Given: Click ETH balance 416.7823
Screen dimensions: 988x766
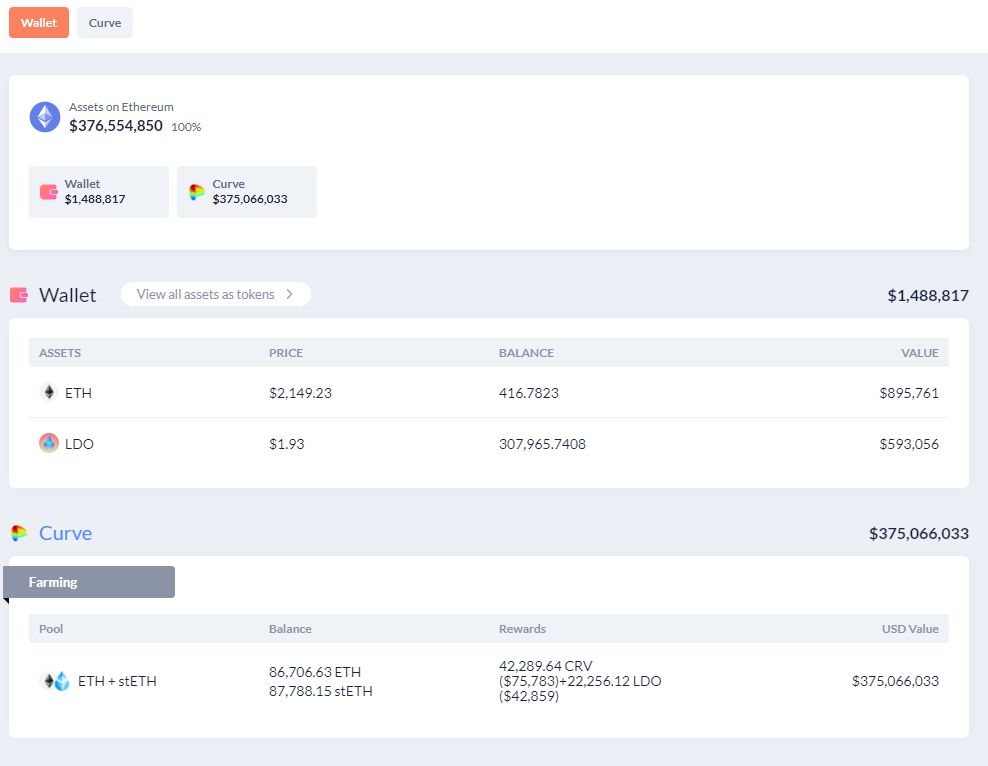Looking at the screenshot, I should point(529,393).
